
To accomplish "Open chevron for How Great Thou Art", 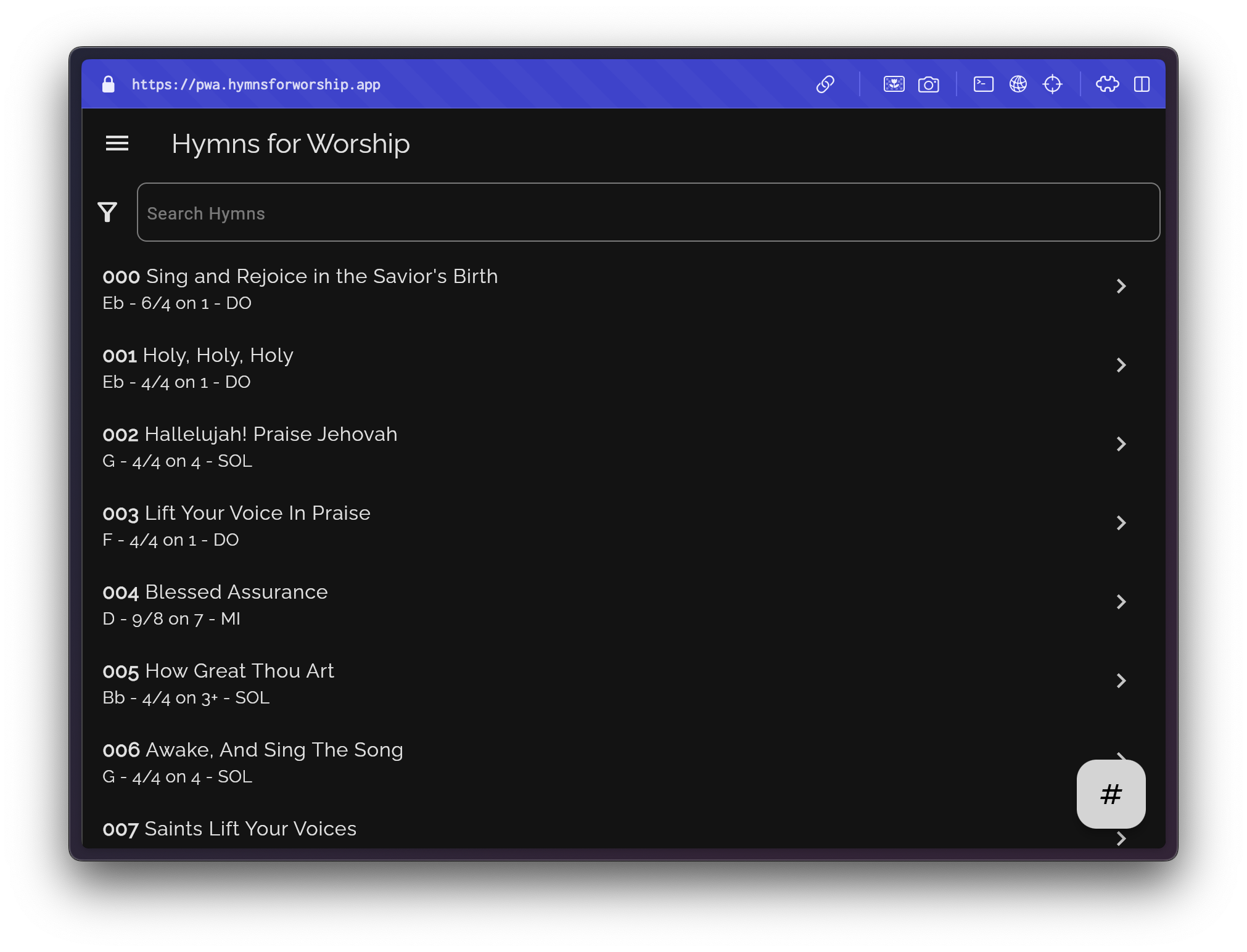I will tap(1121, 681).
